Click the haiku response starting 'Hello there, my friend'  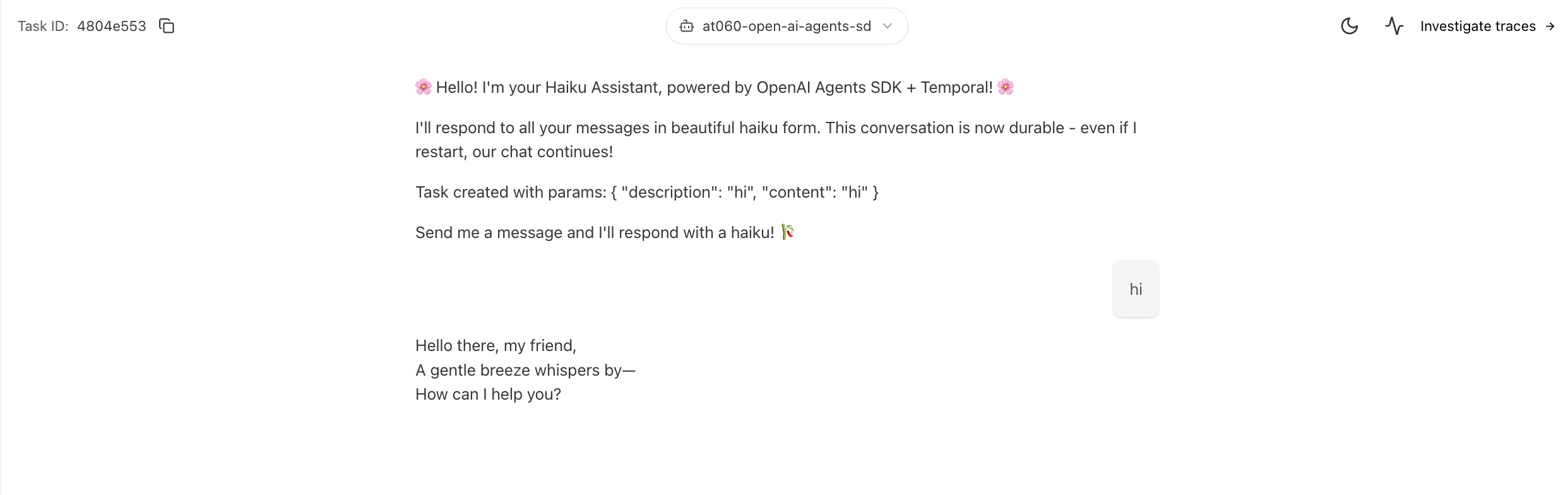[x=496, y=345]
